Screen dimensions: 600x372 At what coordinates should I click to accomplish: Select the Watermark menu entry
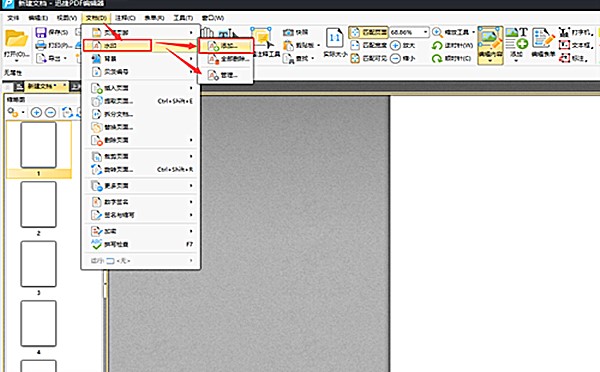(117, 46)
